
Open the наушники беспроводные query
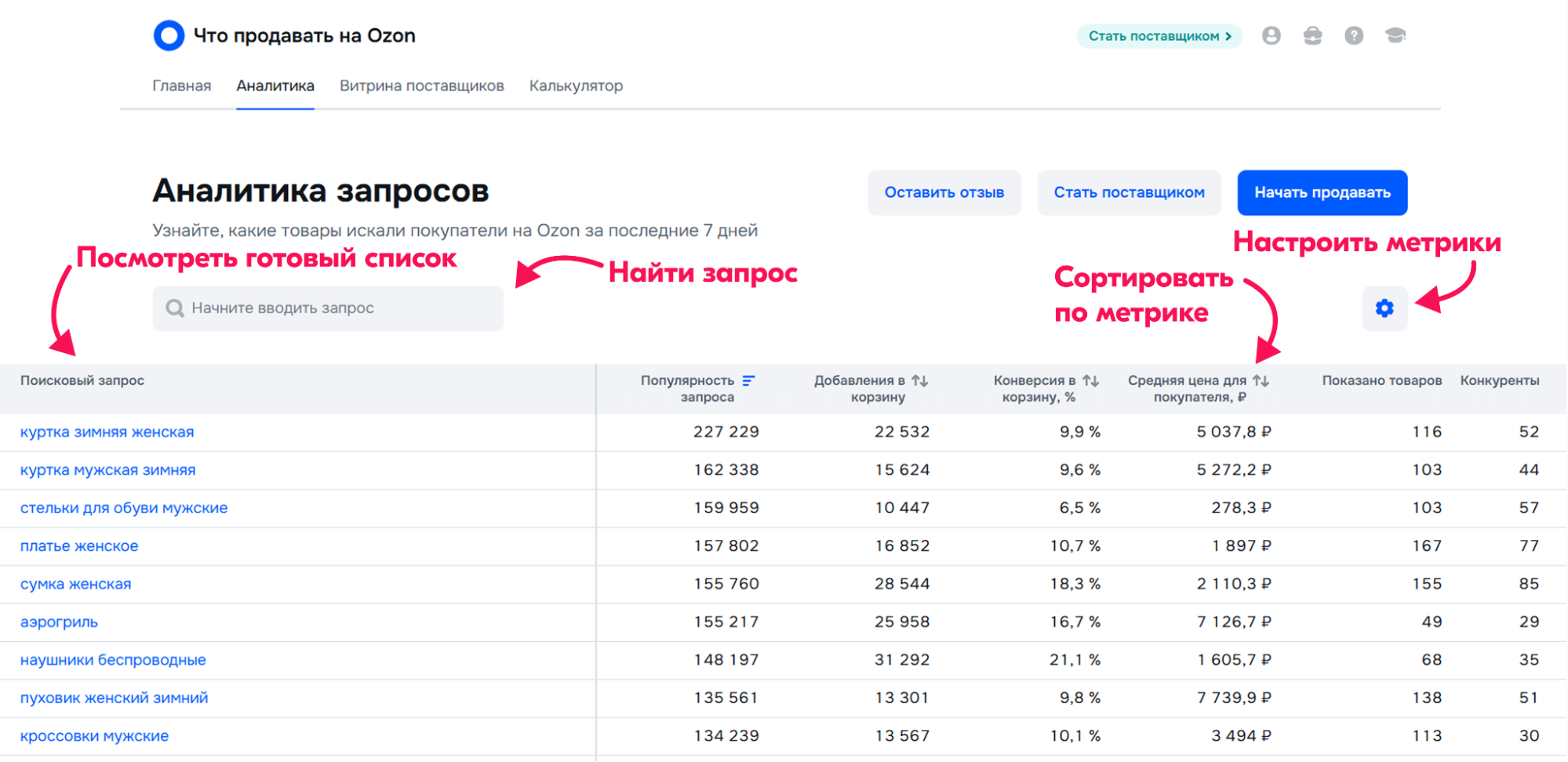(113, 660)
